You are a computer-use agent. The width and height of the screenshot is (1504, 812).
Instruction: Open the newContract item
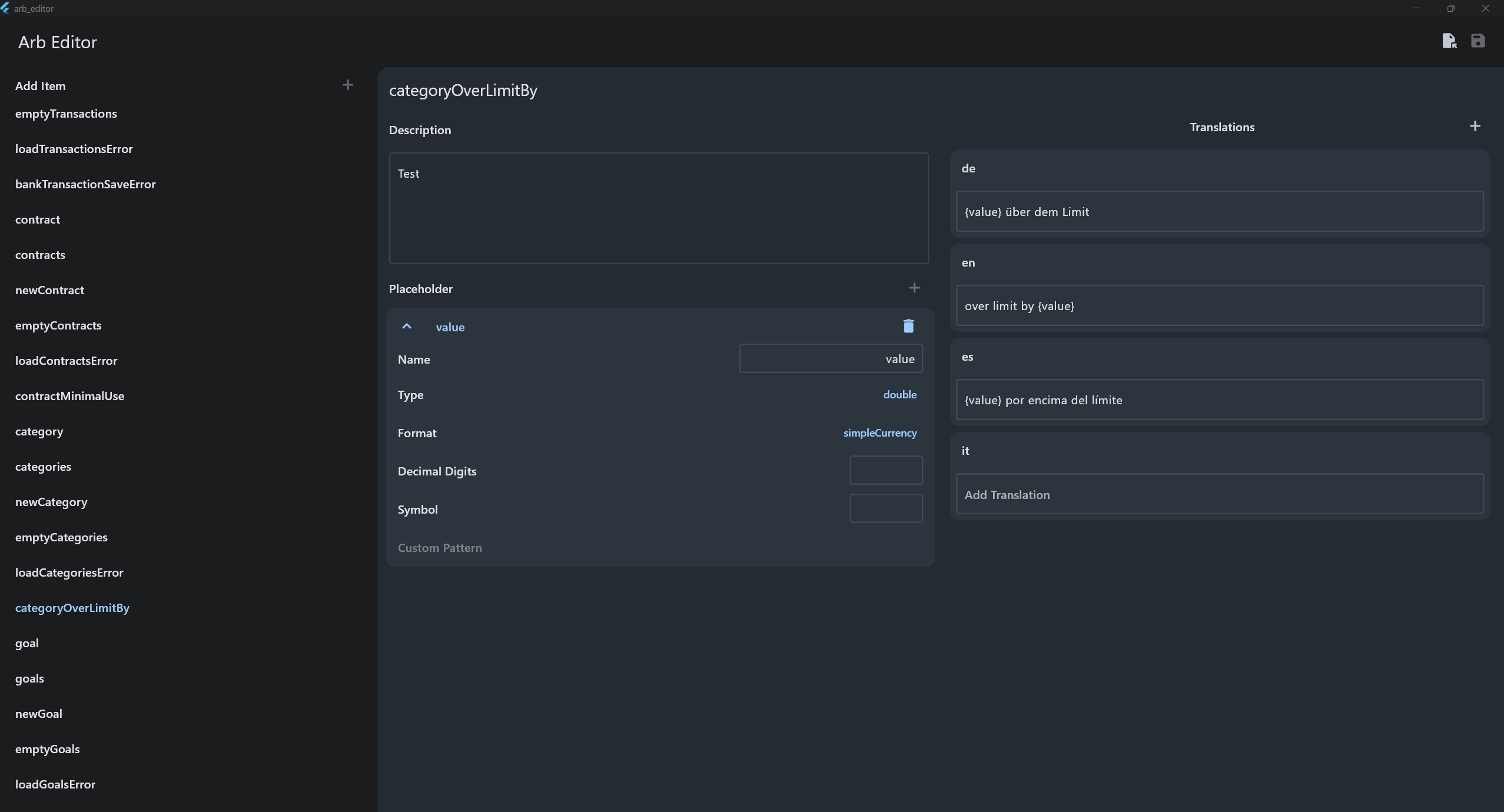tap(49, 290)
